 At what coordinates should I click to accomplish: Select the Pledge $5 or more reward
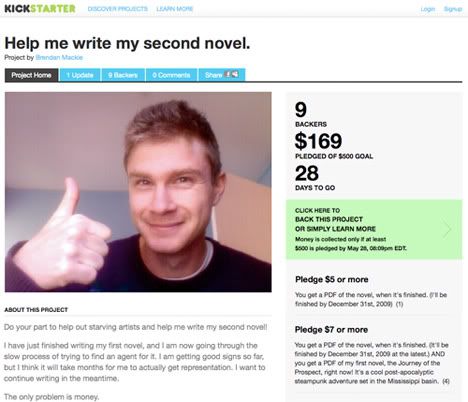pos(374,291)
